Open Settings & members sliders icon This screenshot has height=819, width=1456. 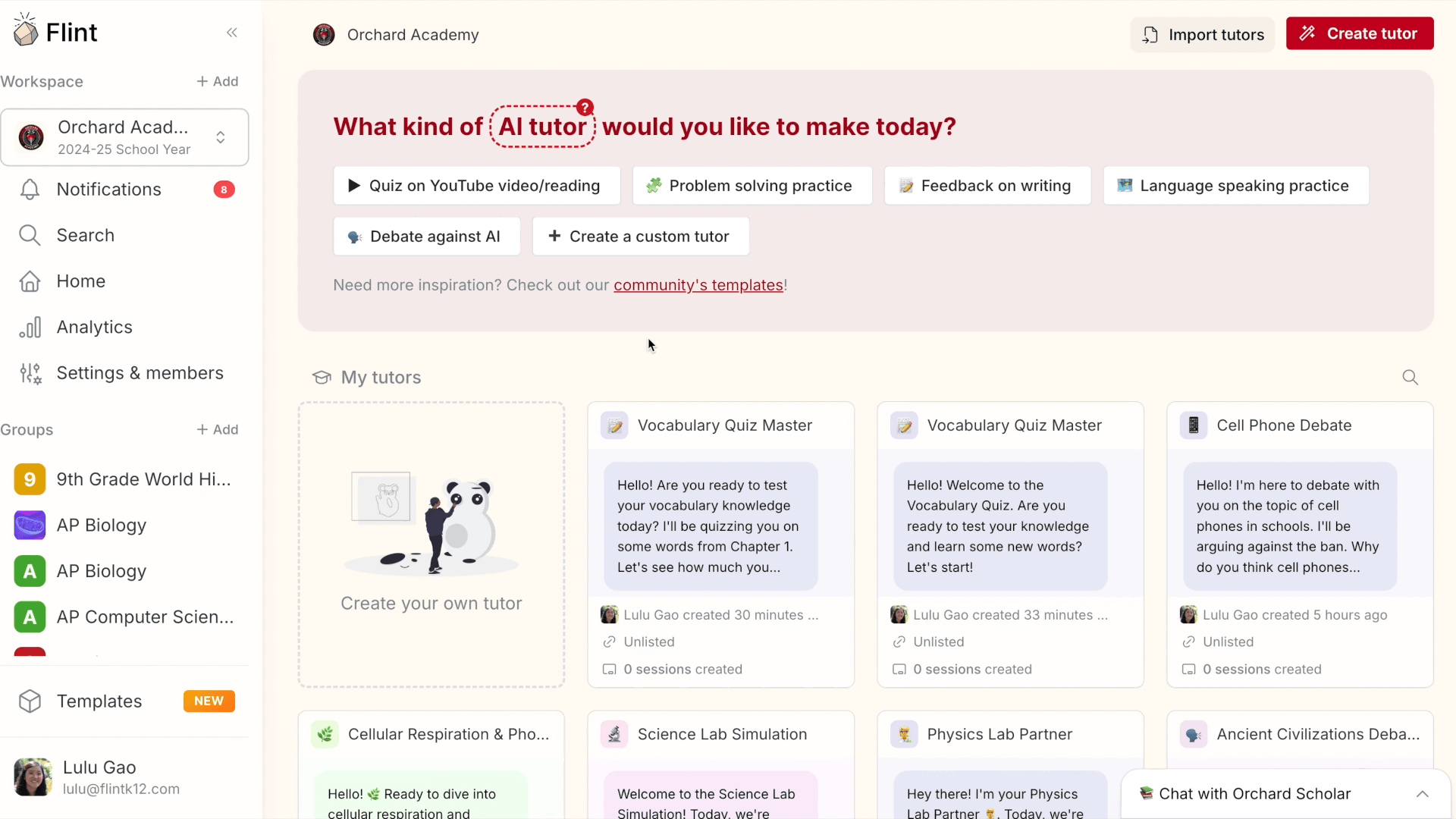pyautogui.click(x=30, y=373)
